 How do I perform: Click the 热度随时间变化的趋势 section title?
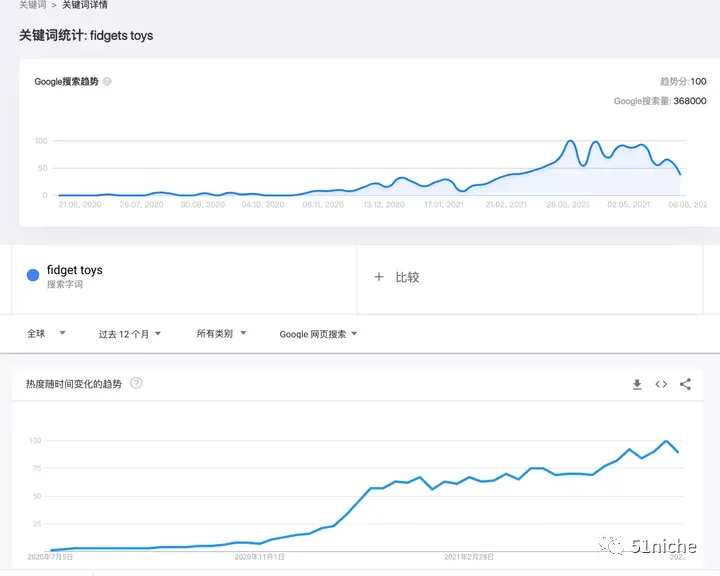[74, 384]
